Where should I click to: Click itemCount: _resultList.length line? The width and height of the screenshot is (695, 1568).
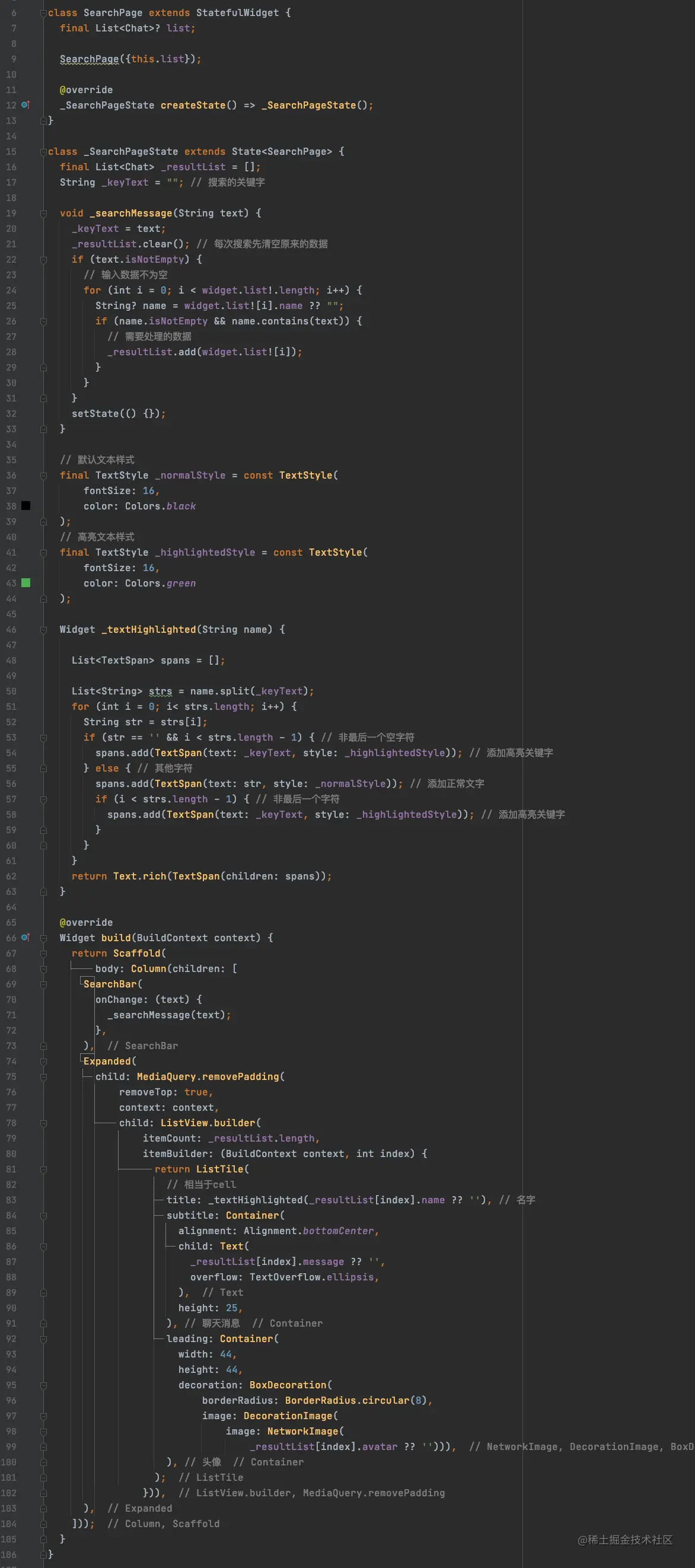(231, 1138)
